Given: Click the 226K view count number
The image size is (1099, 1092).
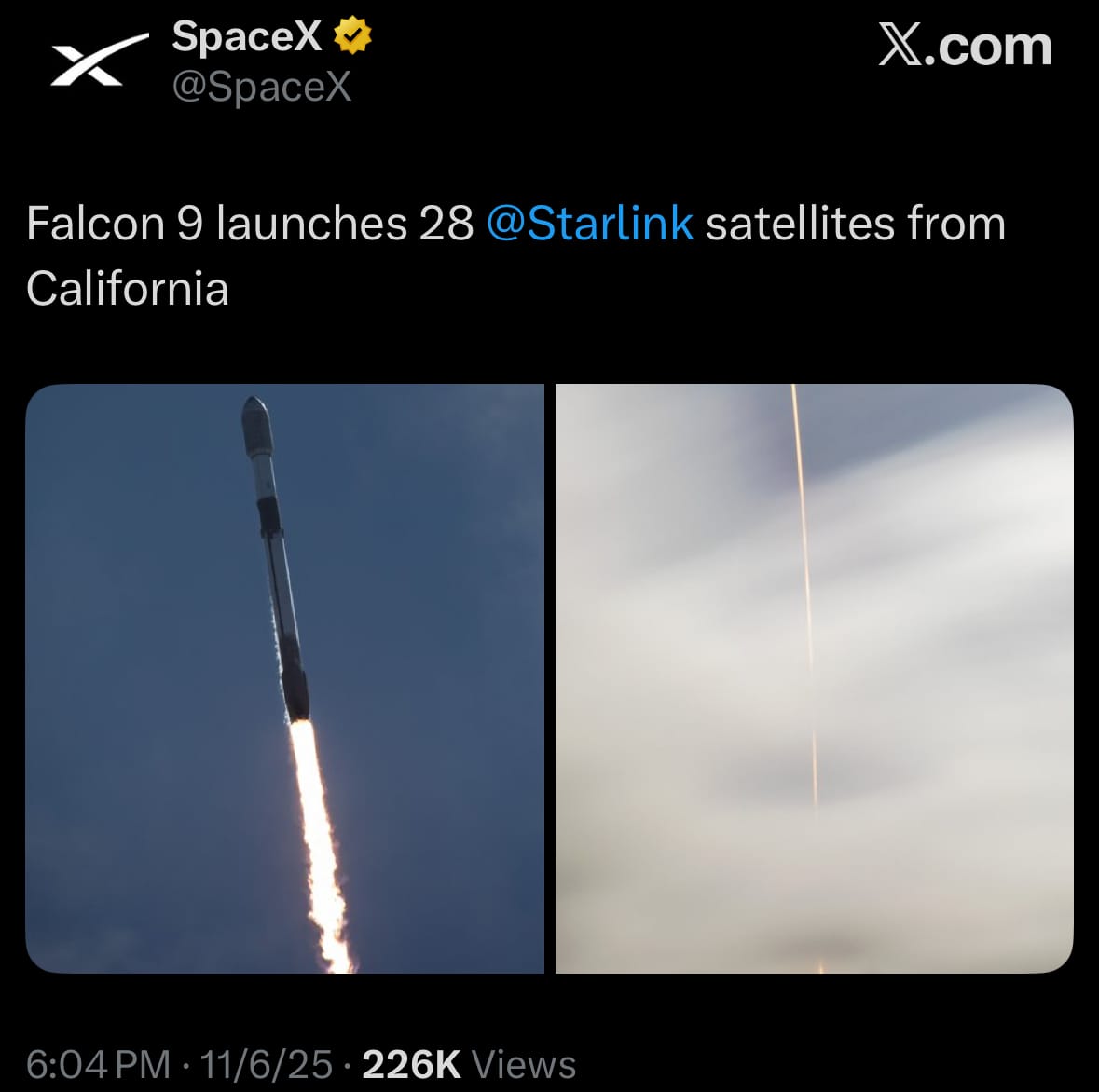Looking at the screenshot, I should (411, 1064).
